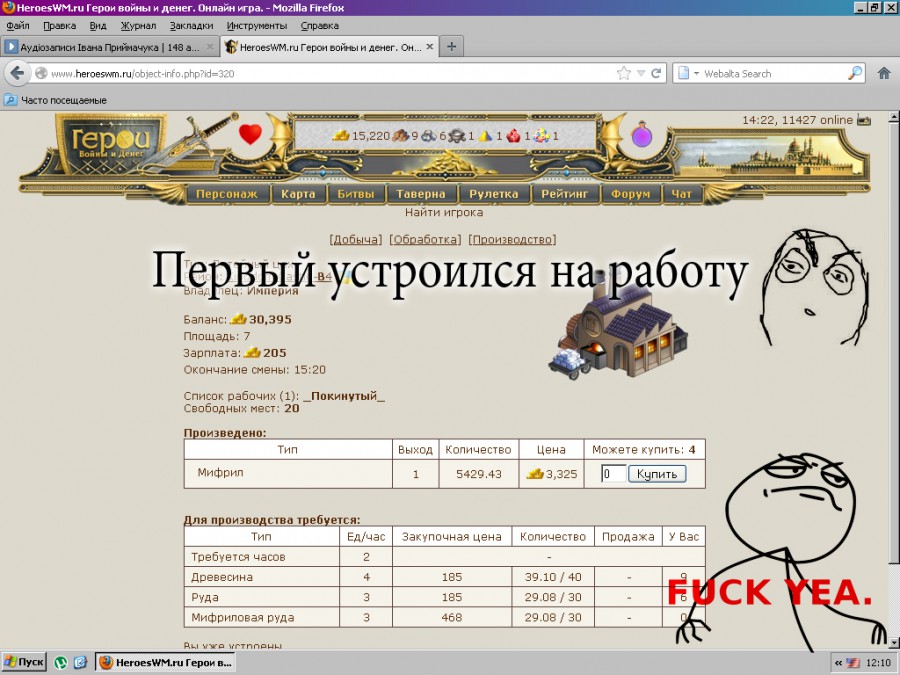Open Часто посещаемые bookmarks folder

click(56, 100)
